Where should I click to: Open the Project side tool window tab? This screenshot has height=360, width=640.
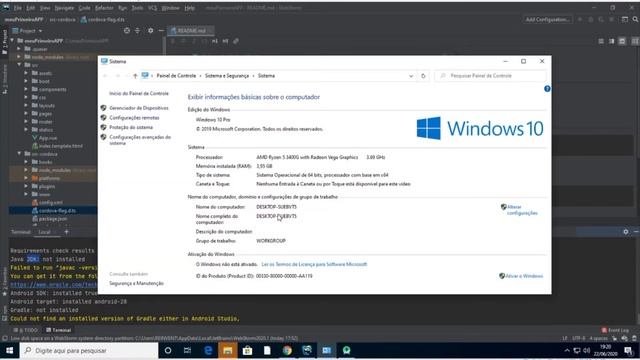pos(4,42)
